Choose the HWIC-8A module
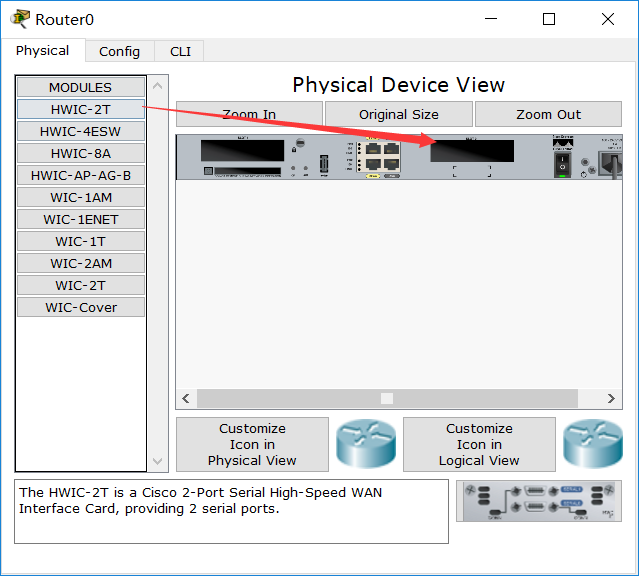Screen dimensions: 639x576 point(81,153)
